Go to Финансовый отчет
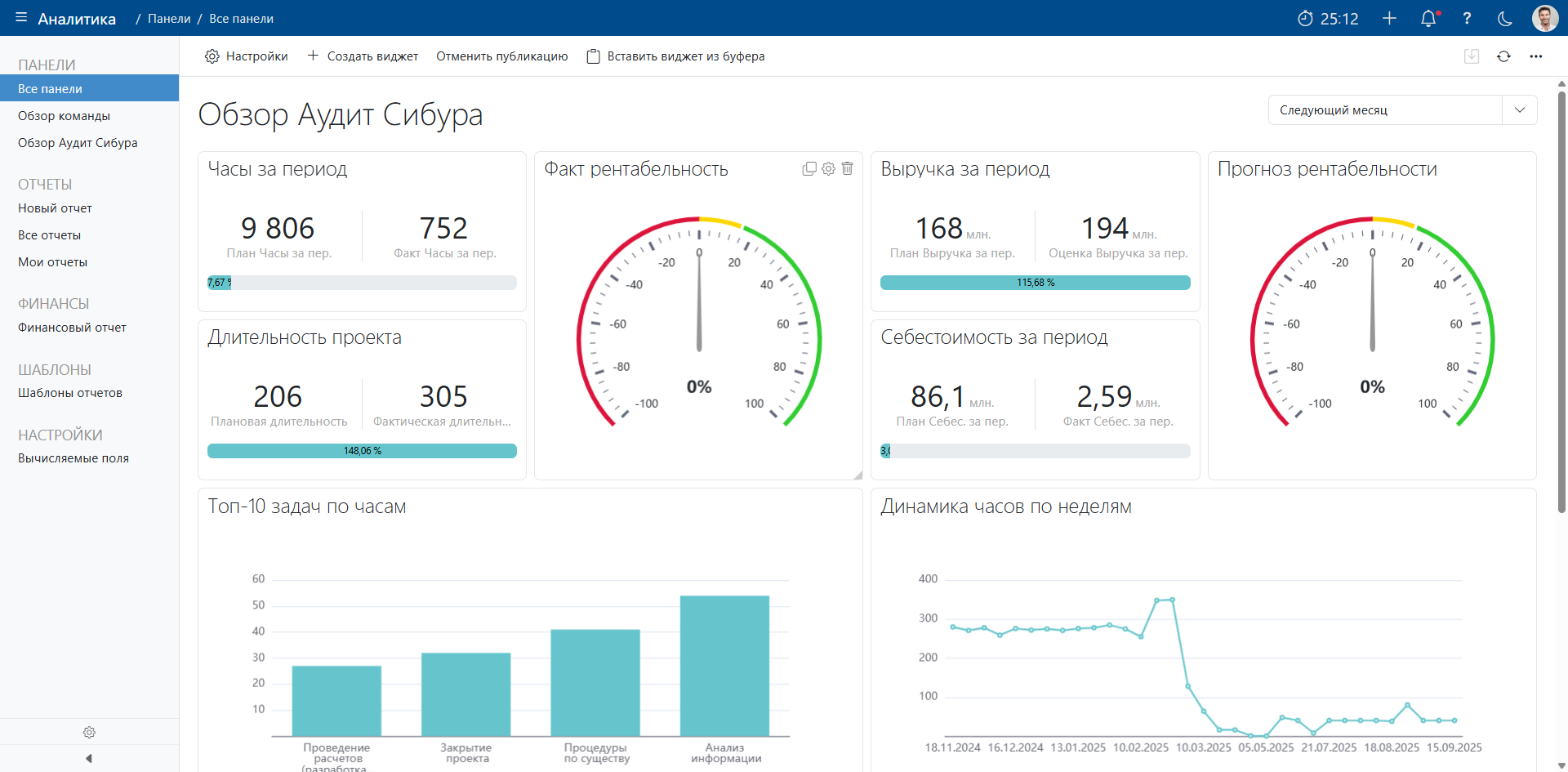This screenshot has width=1568, height=772. 72,328
